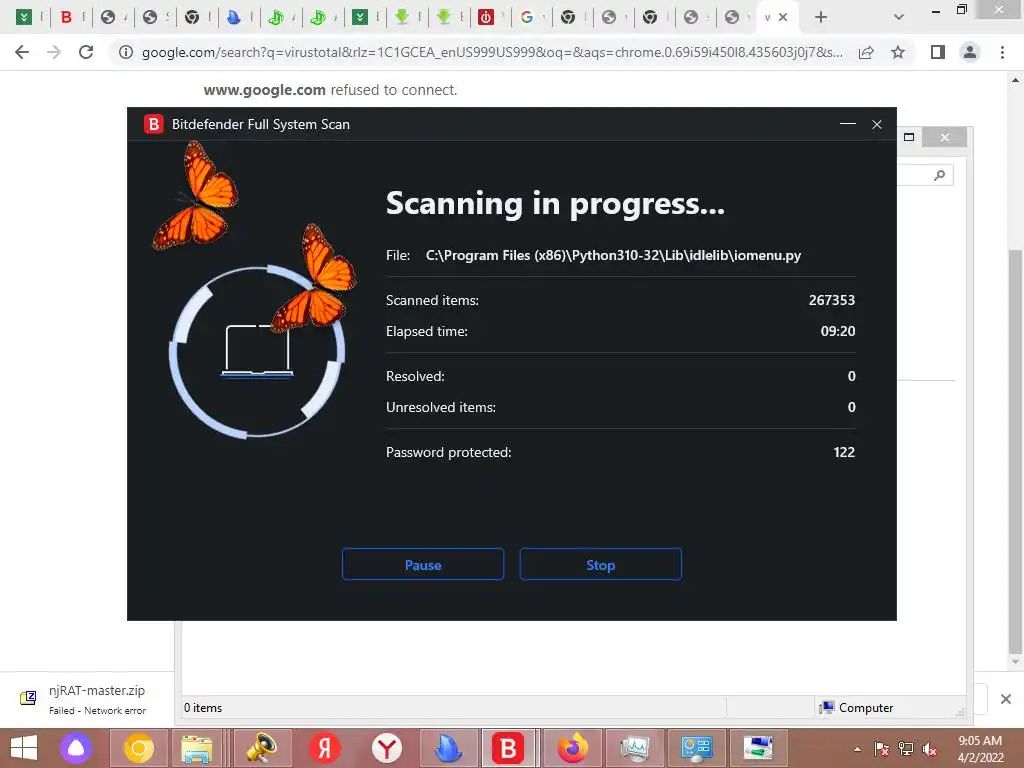The width and height of the screenshot is (1024, 768).
Task: Click the google.com search URL address field
Action: point(492,52)
